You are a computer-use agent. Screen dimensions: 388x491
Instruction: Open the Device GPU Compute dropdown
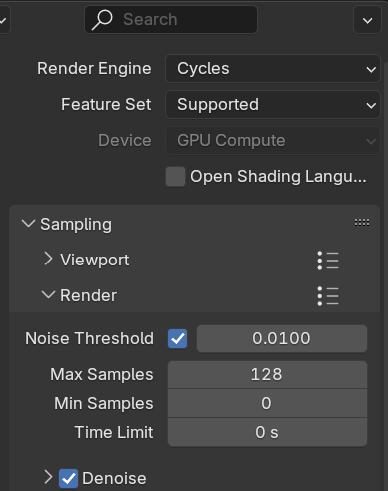pyautogui.click(x=273, y=141)
